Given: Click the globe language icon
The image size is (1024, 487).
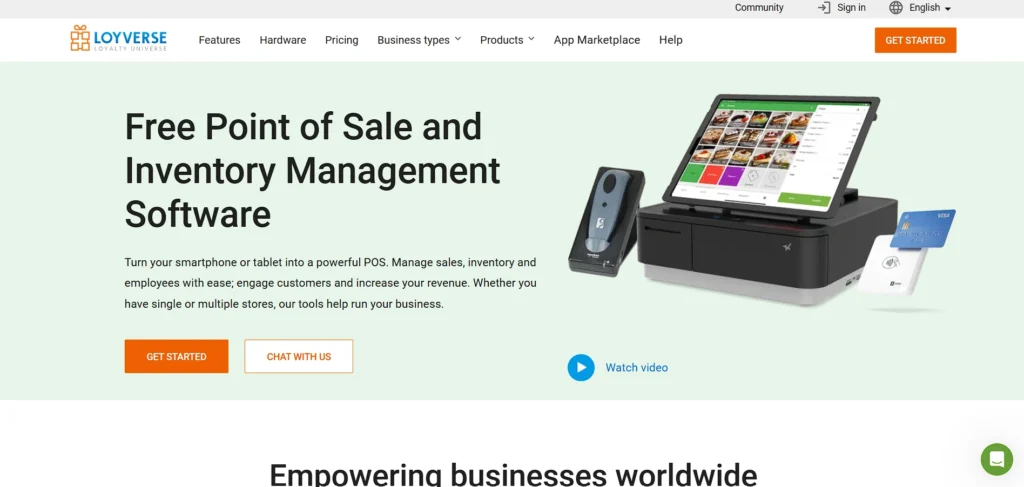Looking at the screenshot, I should click(896, 8).
